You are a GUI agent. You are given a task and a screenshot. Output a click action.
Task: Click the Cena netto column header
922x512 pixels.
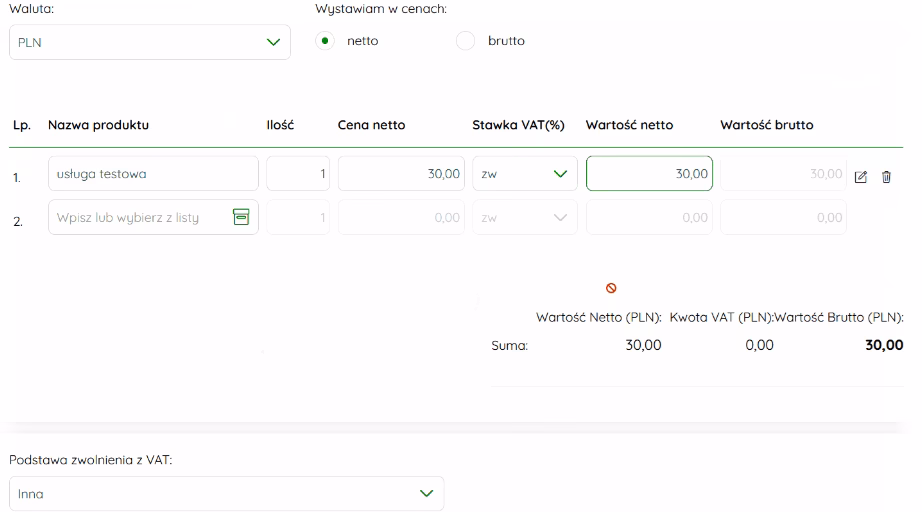click(371, 125)
